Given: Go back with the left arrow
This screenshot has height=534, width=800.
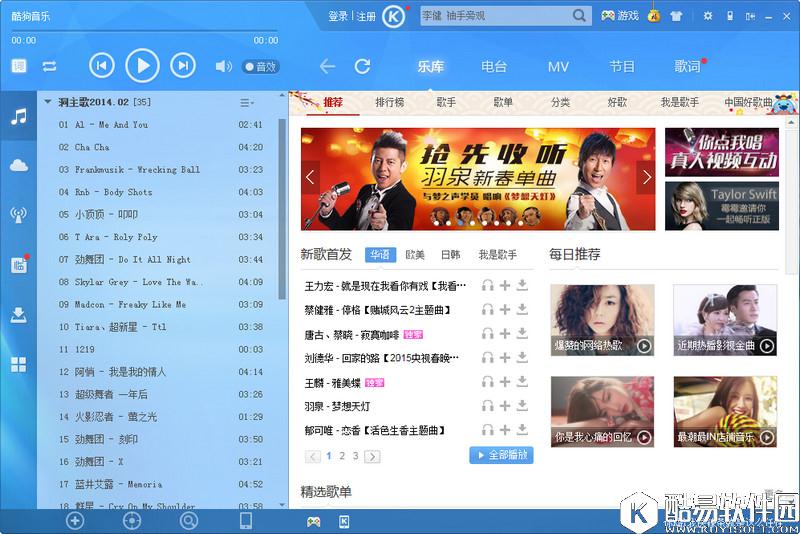Looking at the screenshot, I should (327, 66).
